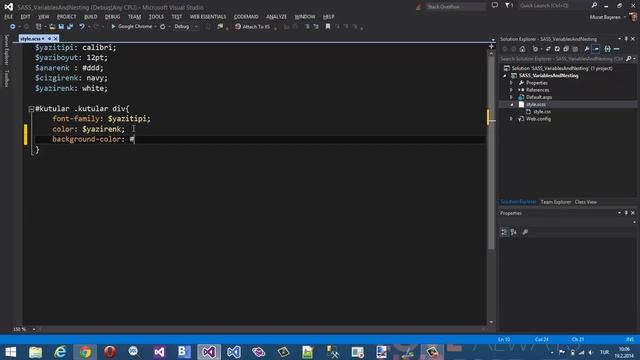The image size is (640, 360).
Task: Click the Save All toolbar icon
Action: [x=70, y=27]
